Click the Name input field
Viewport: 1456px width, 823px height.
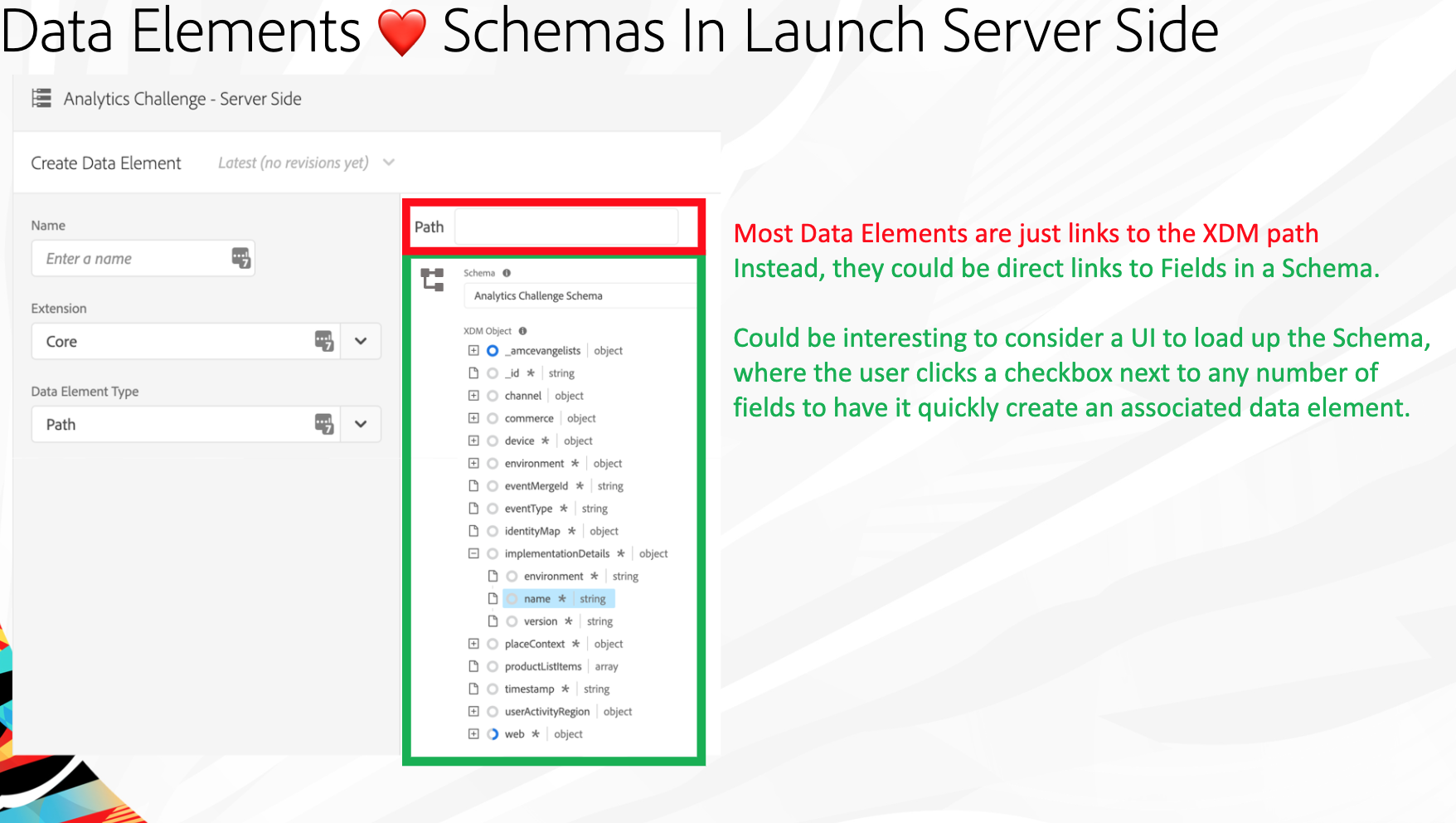click(x=143, y=258)
